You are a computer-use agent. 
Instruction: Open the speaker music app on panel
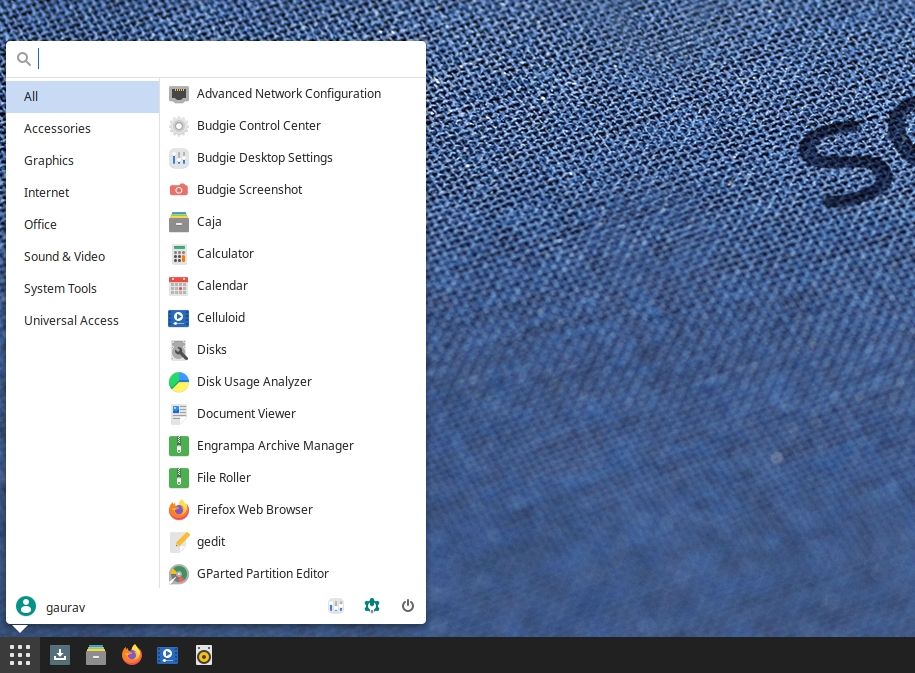click(204, 655)
